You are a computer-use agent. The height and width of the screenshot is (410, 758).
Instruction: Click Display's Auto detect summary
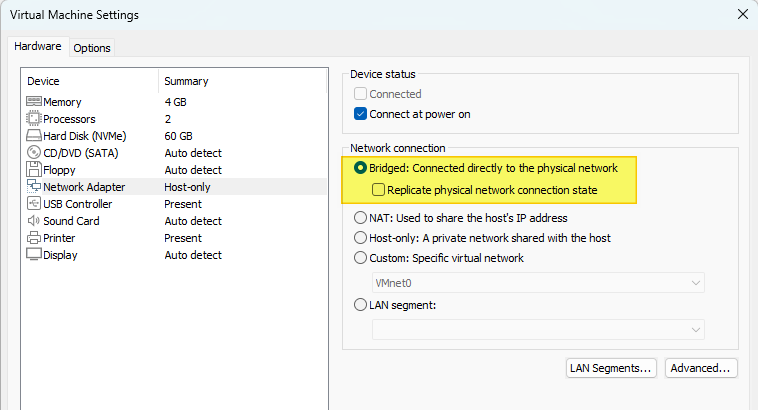193,255
